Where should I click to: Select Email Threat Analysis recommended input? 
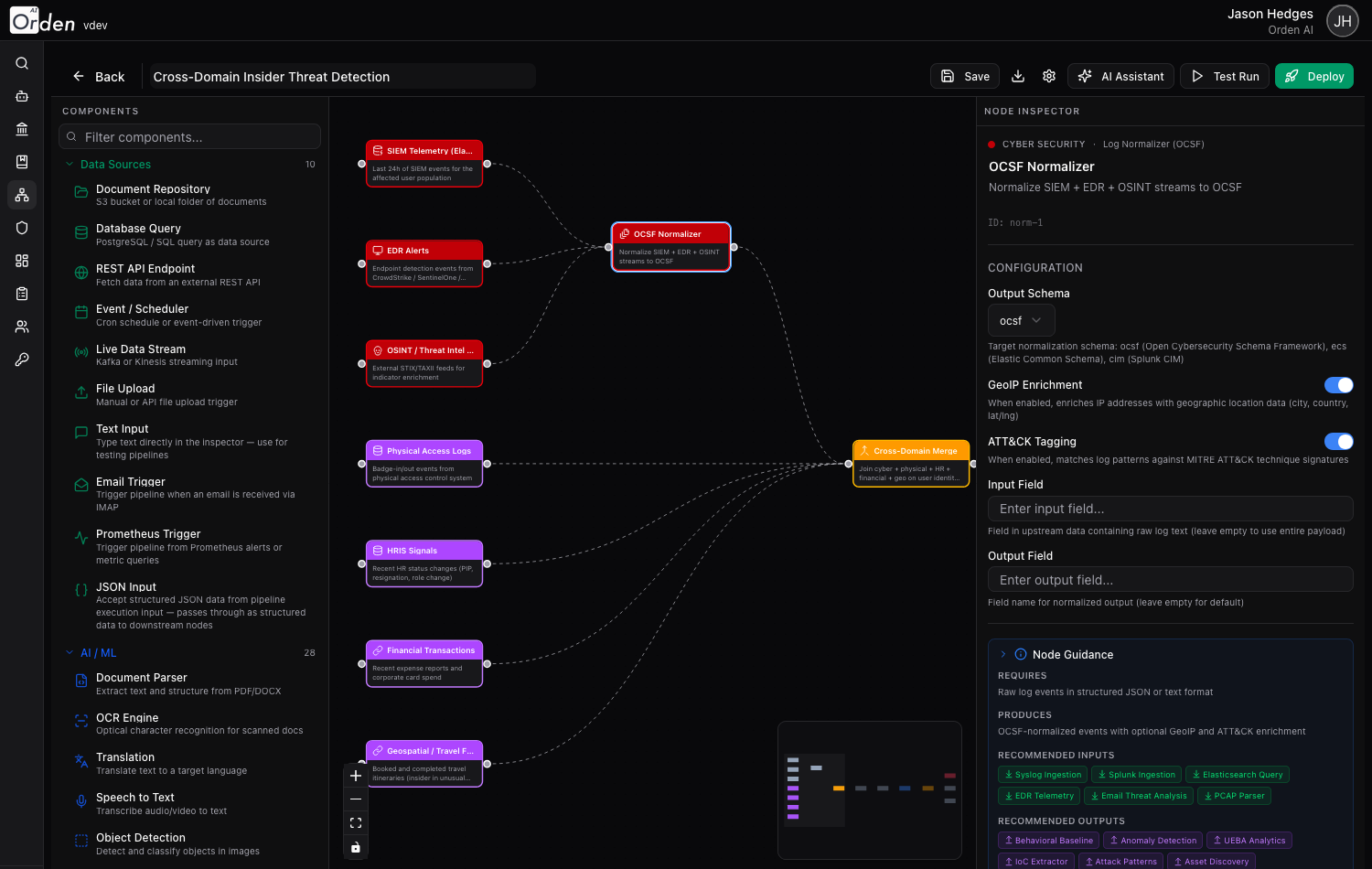[x=1140, y=796]
